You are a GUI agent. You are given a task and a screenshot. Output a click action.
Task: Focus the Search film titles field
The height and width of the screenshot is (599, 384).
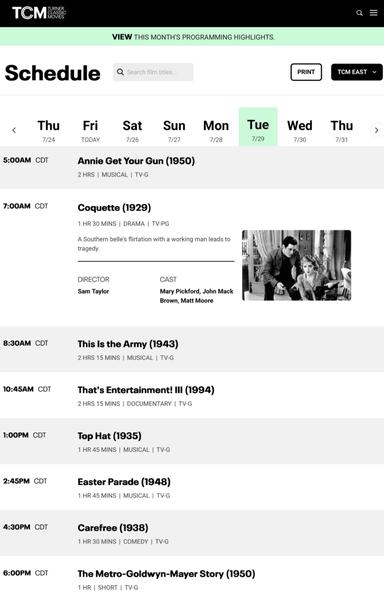coord(153,72)
